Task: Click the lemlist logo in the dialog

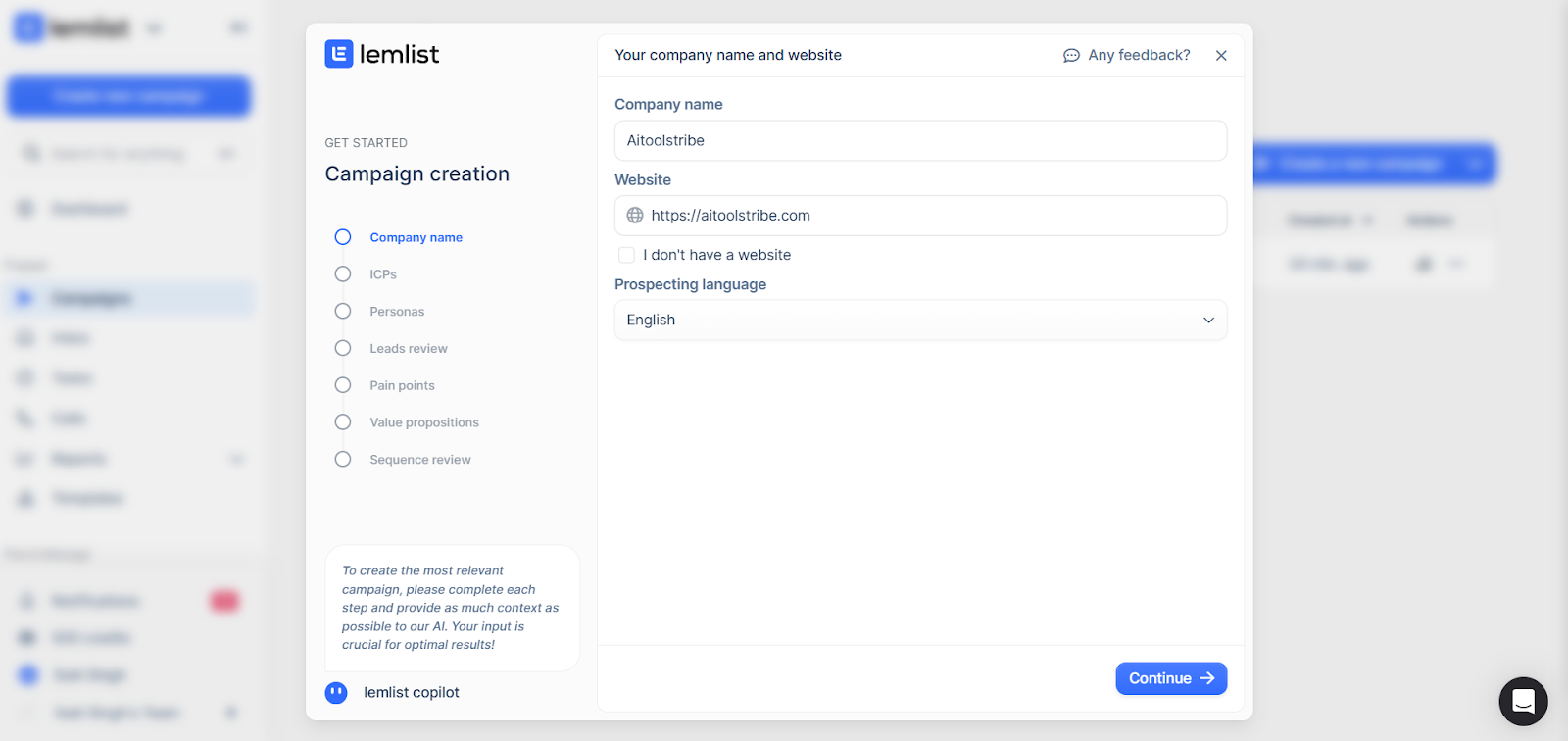Action: pyautogui.click(x=382, y=54)
